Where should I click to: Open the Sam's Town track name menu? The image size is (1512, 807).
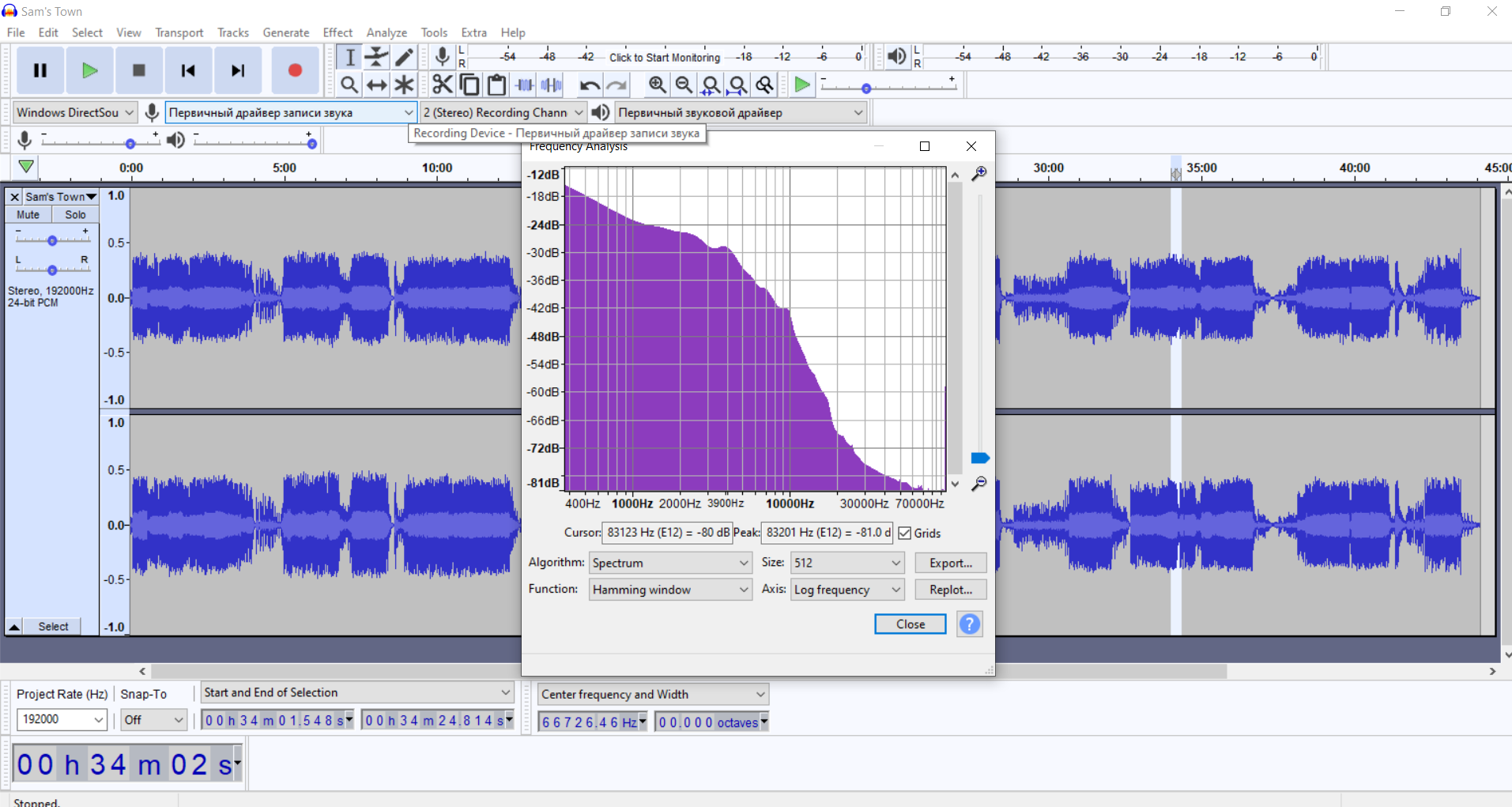tap(60, 197)
